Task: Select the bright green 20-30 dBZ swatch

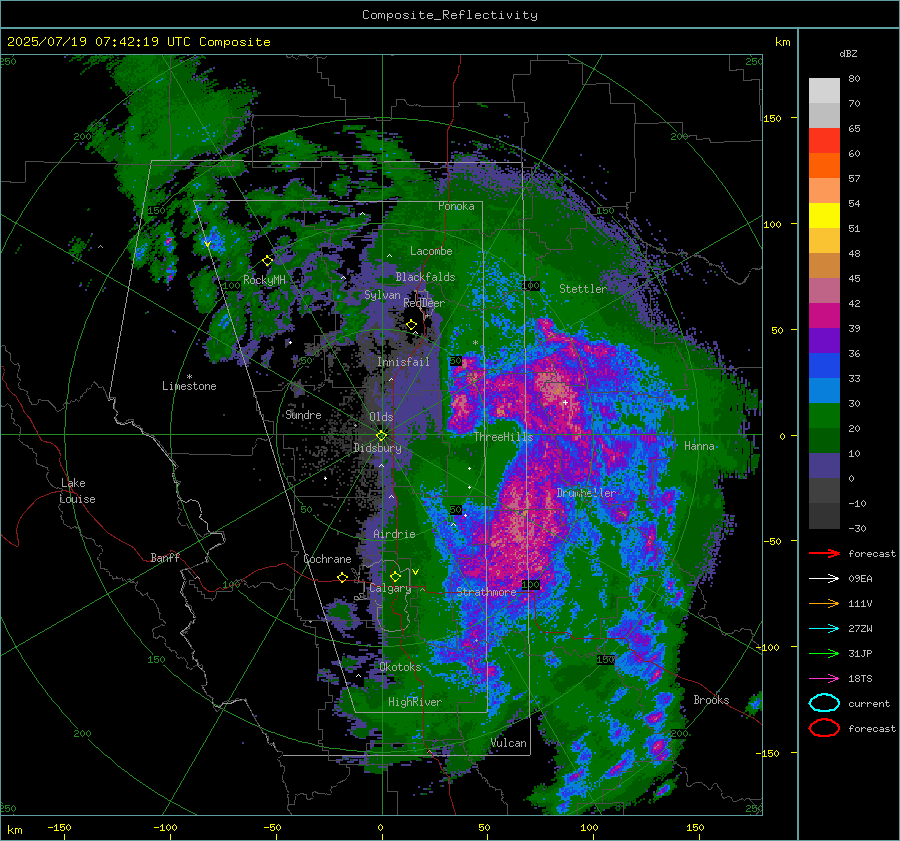Action: pos(824,416)
